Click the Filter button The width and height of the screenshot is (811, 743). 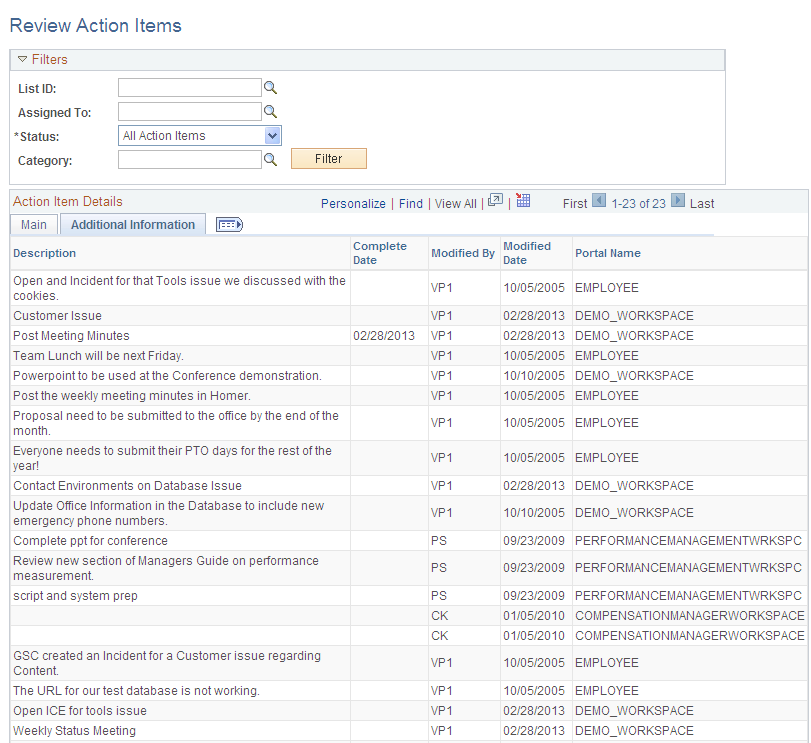(327, 158)
